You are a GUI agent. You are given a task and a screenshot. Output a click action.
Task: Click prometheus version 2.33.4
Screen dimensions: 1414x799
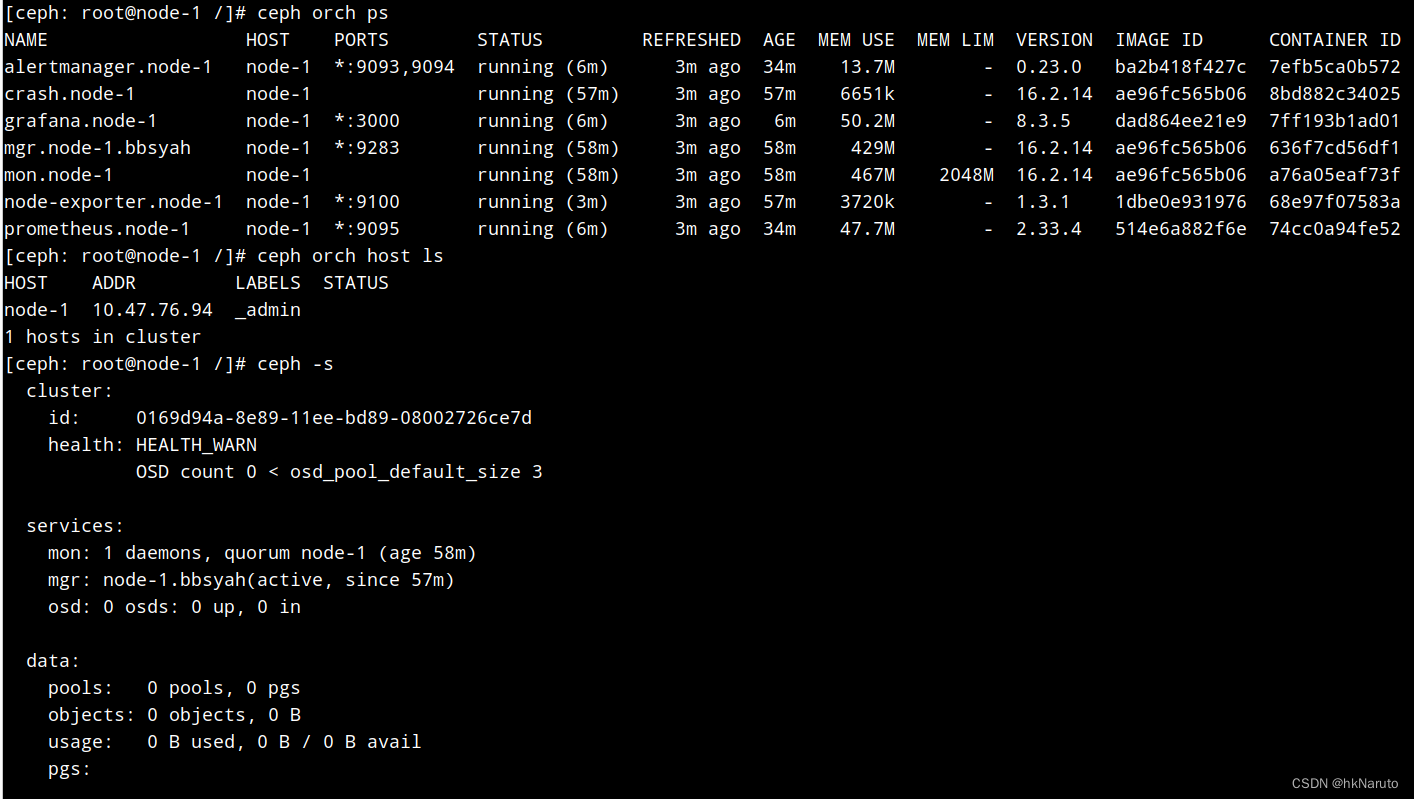1049,229
